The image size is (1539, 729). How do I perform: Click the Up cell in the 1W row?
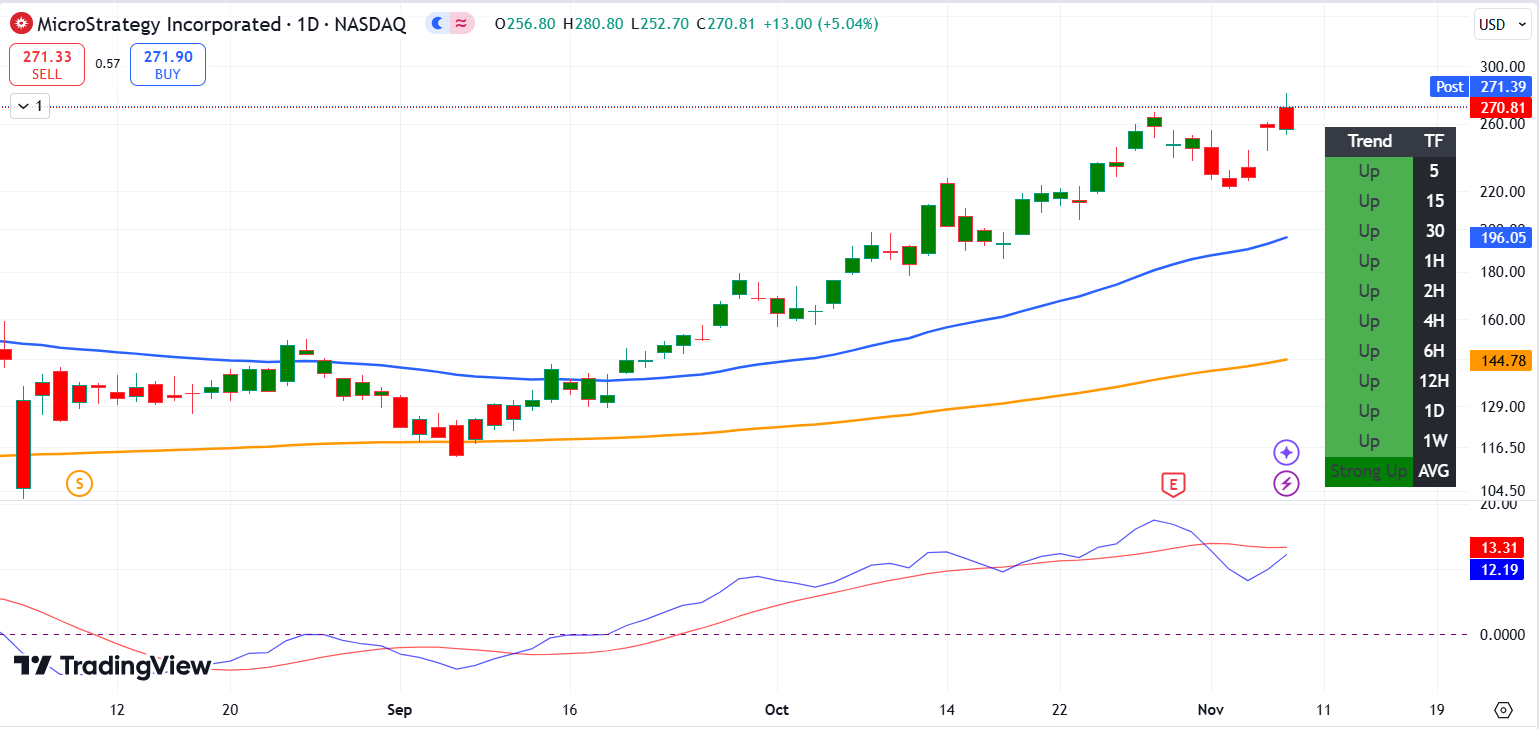pyautogui.click(x=1369, y=441)
